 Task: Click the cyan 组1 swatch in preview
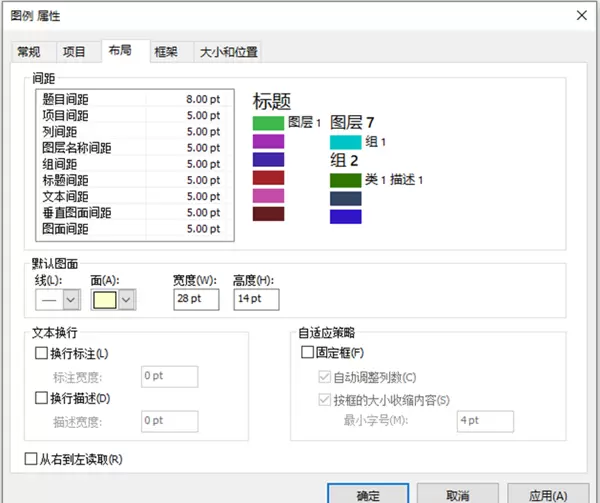[345, 142]
